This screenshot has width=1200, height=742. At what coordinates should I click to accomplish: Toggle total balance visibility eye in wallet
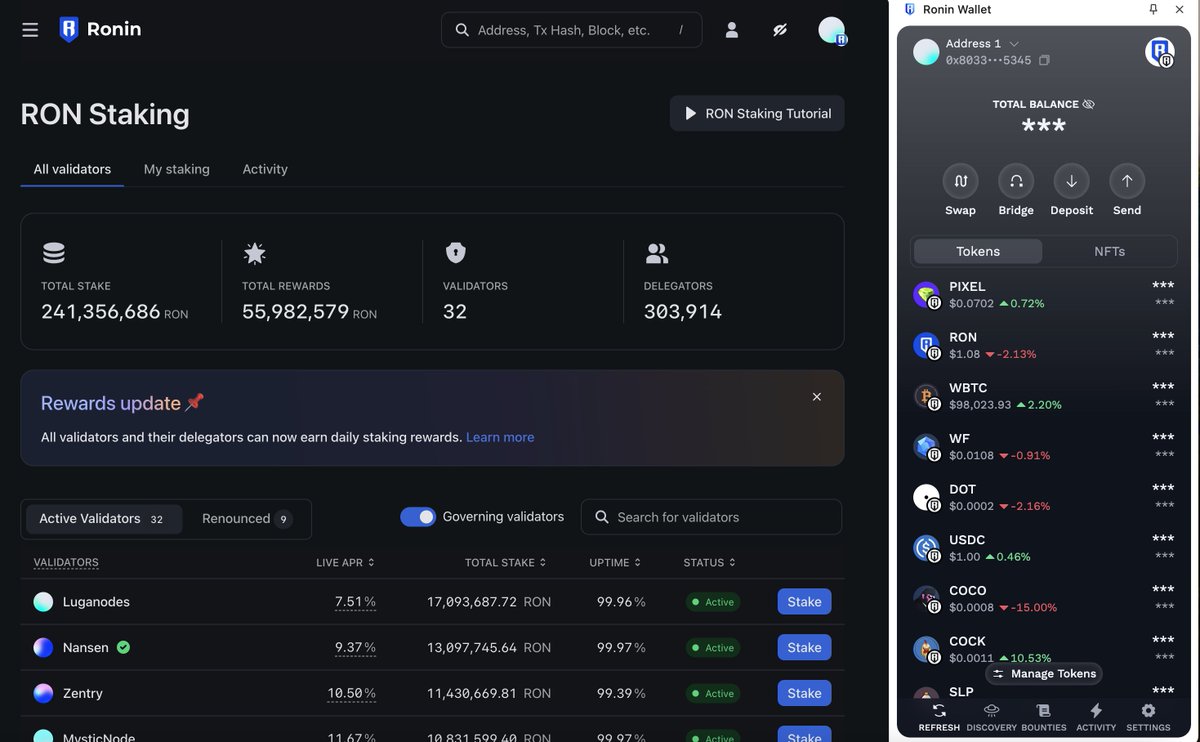(1089, 104)
